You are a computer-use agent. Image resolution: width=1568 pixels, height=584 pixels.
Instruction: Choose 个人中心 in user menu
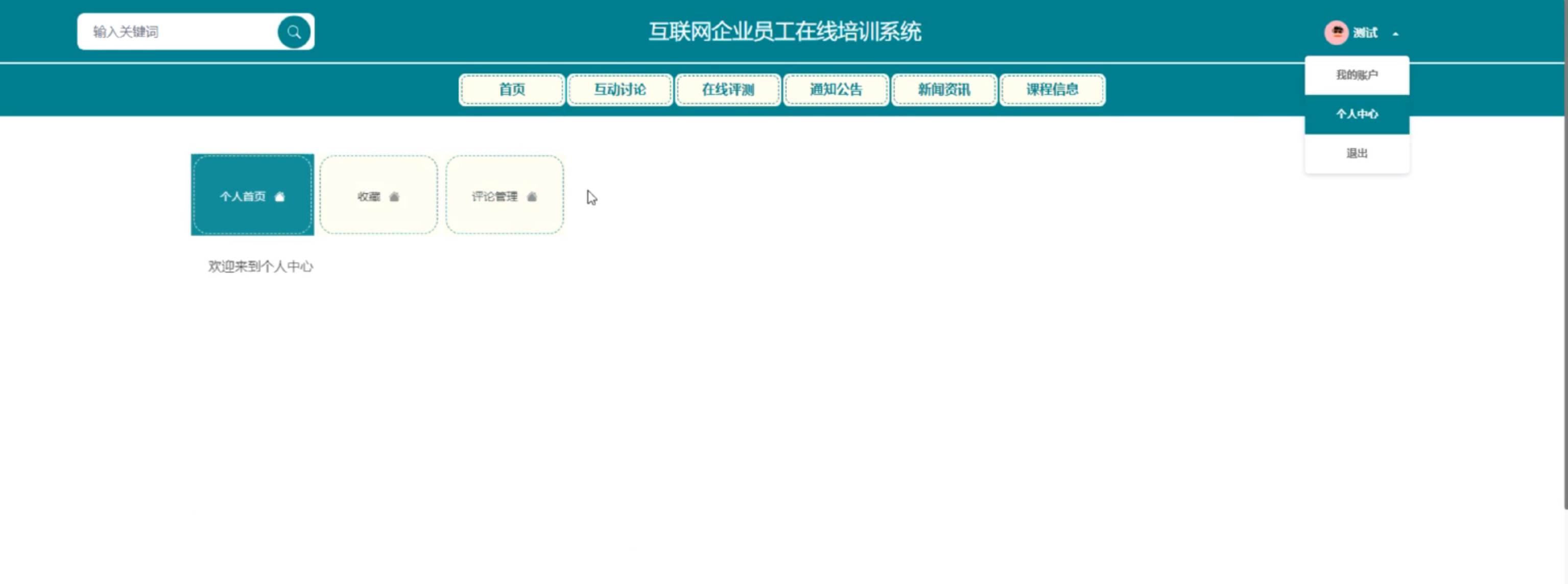click(1356, 114)
